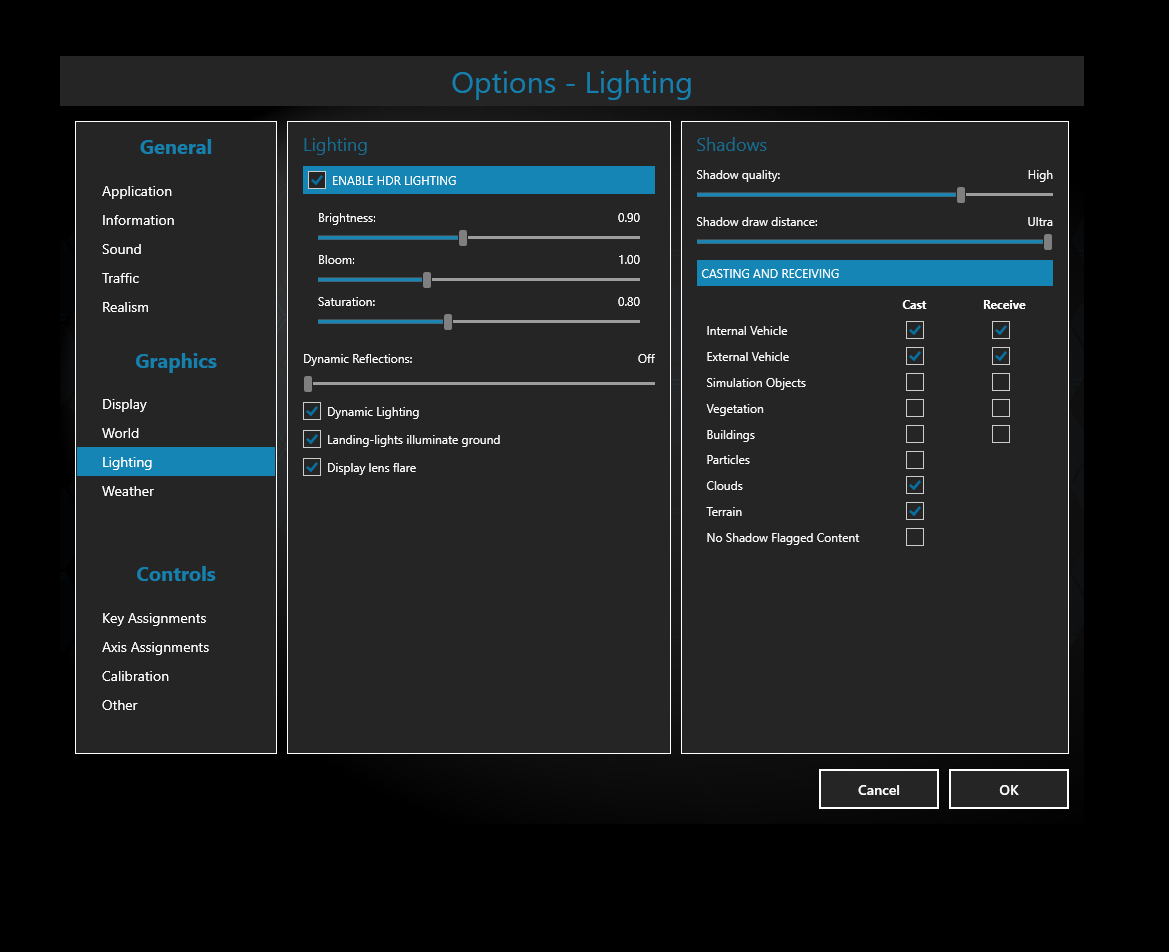This screenshot has width=1169, height=952.
Task: Enable Particles Cast shadows
Action: pos(915,460)
